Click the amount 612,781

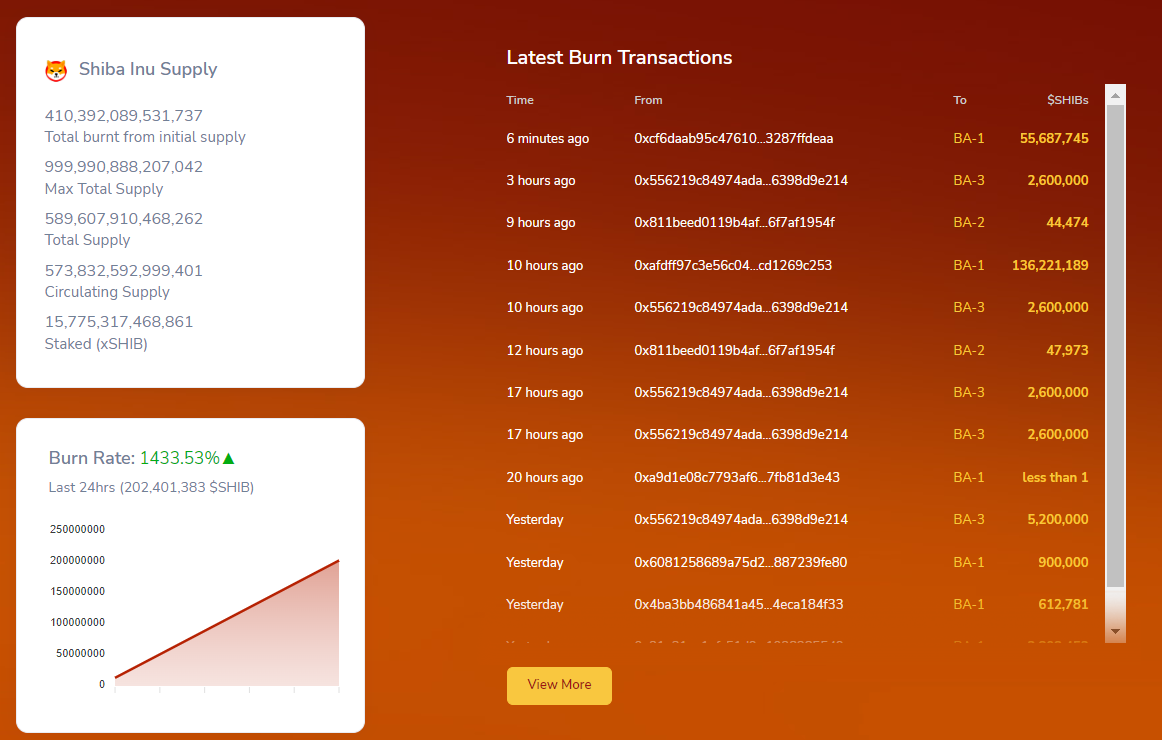coord(1063,604)
